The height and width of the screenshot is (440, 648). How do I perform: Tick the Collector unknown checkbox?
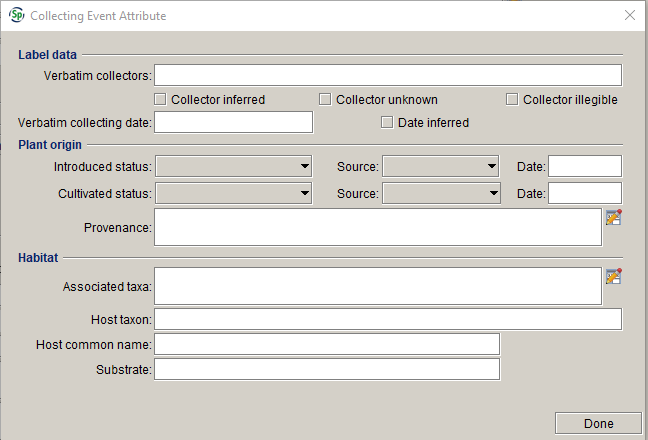tap(325, 100)
